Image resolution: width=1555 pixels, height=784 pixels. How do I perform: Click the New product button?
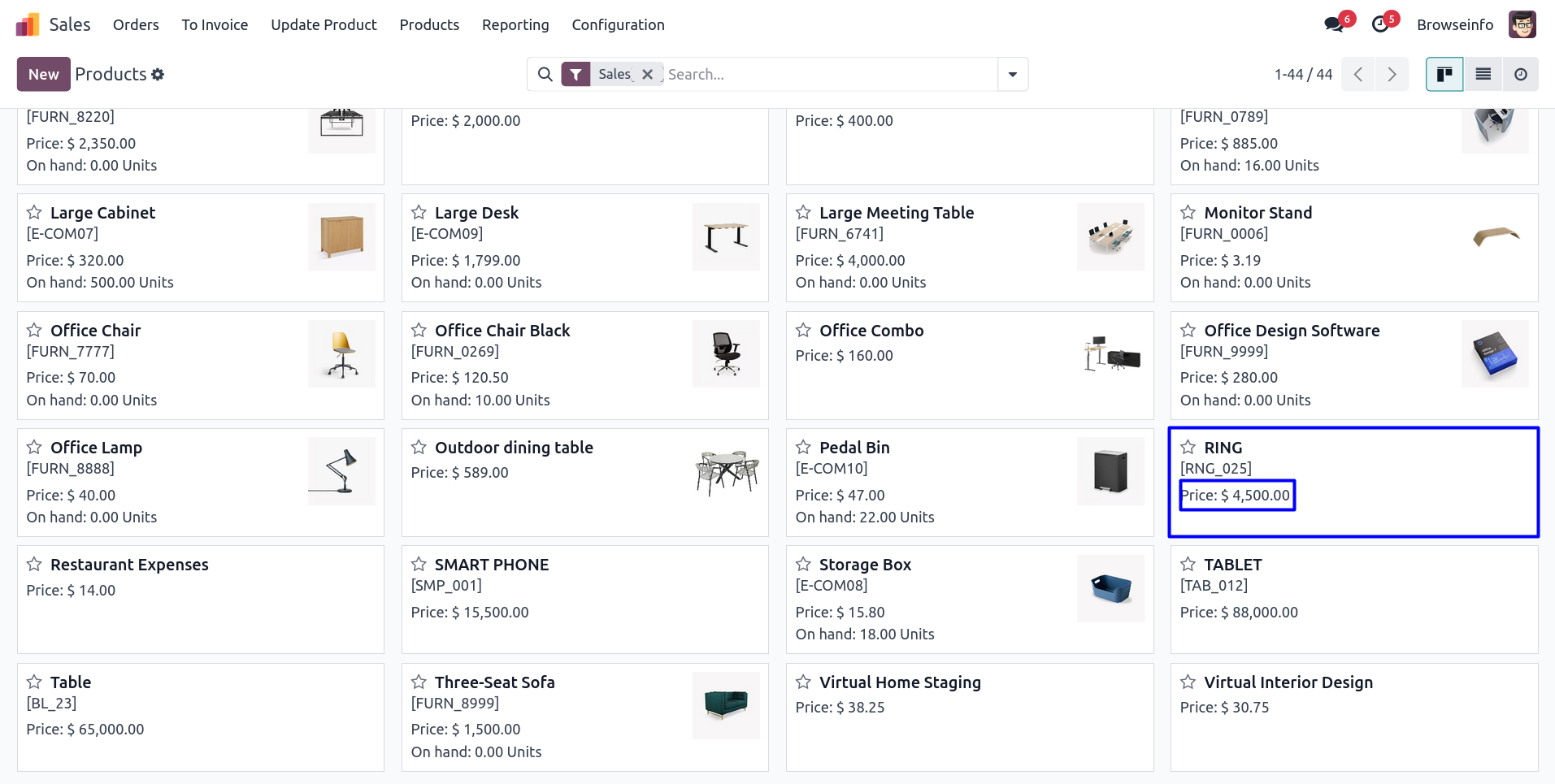pyautogui.click(x=43, y=75)
